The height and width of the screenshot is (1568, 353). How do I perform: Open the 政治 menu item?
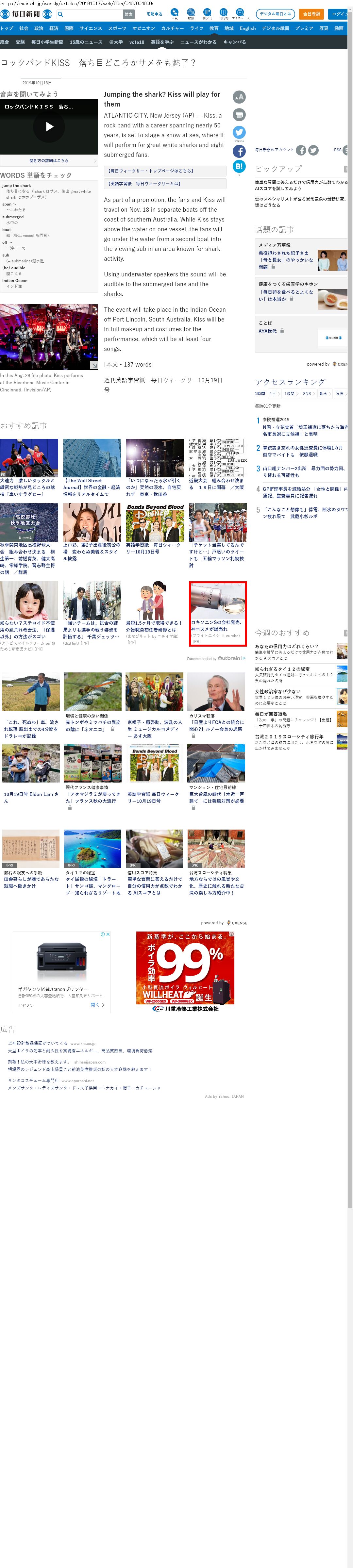tap(38, 28)
